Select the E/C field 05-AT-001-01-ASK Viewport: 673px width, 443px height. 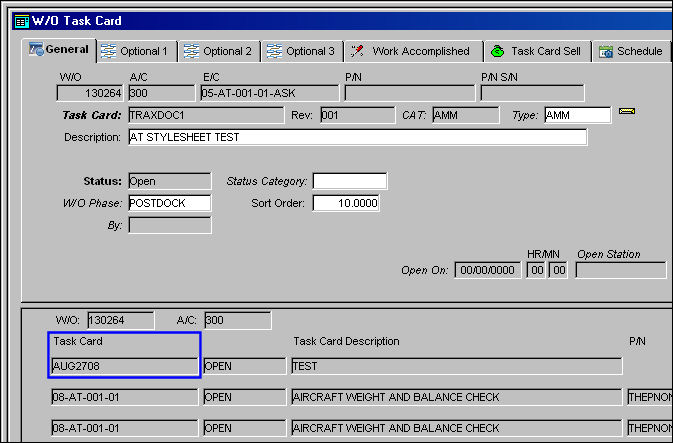(x=270, y=93)
